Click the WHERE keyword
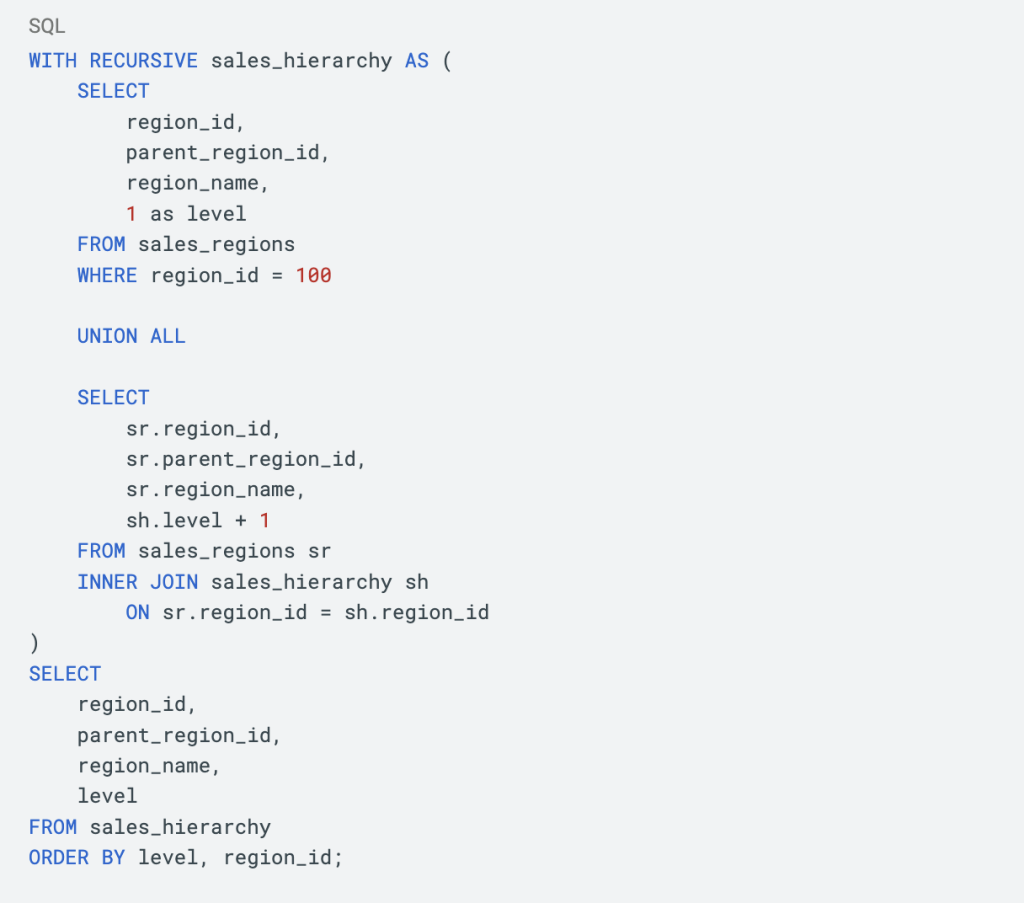1024x903 pixels. click(107, 275)
